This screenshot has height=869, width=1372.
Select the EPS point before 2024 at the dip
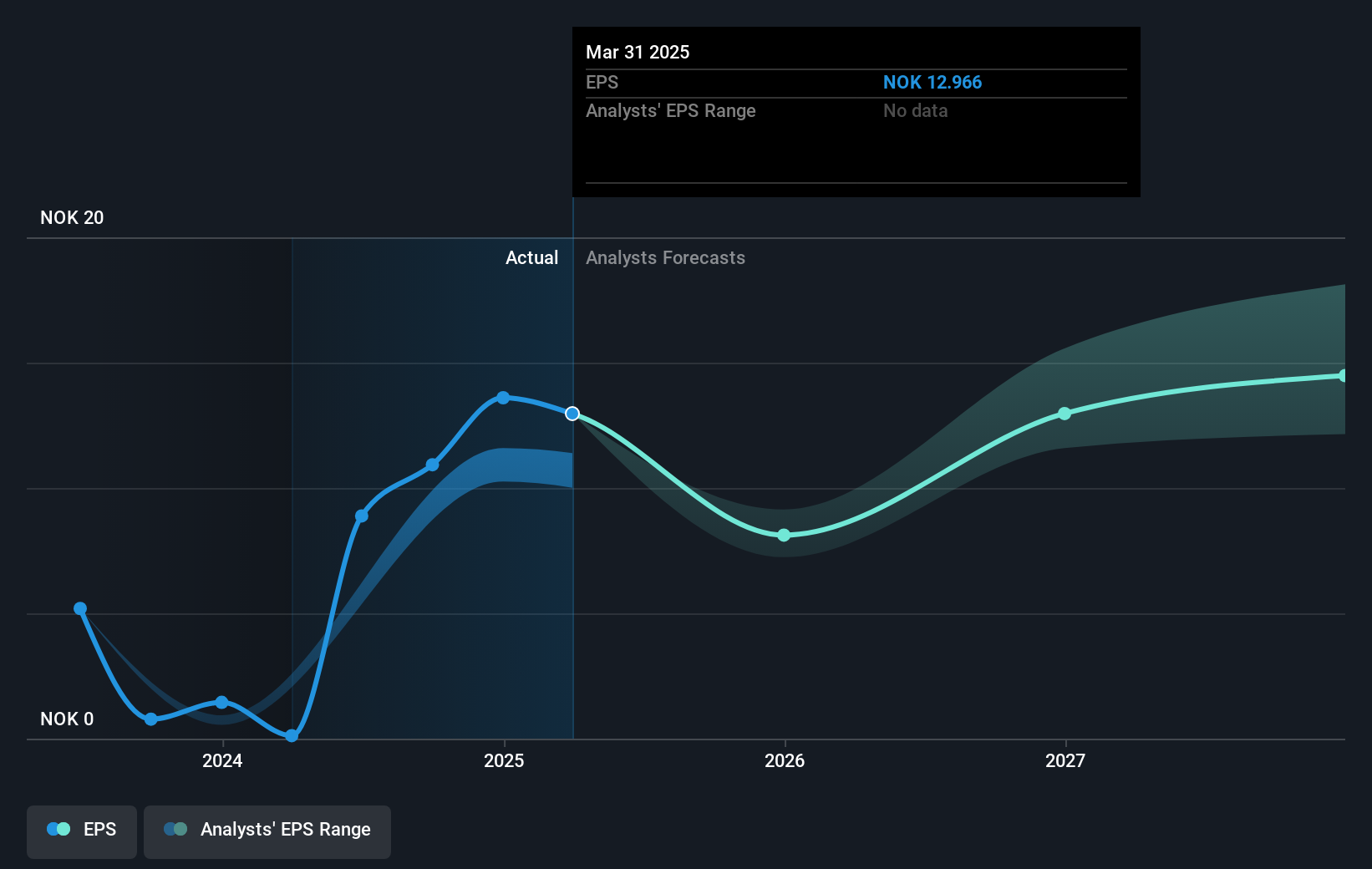click(150, 719)
